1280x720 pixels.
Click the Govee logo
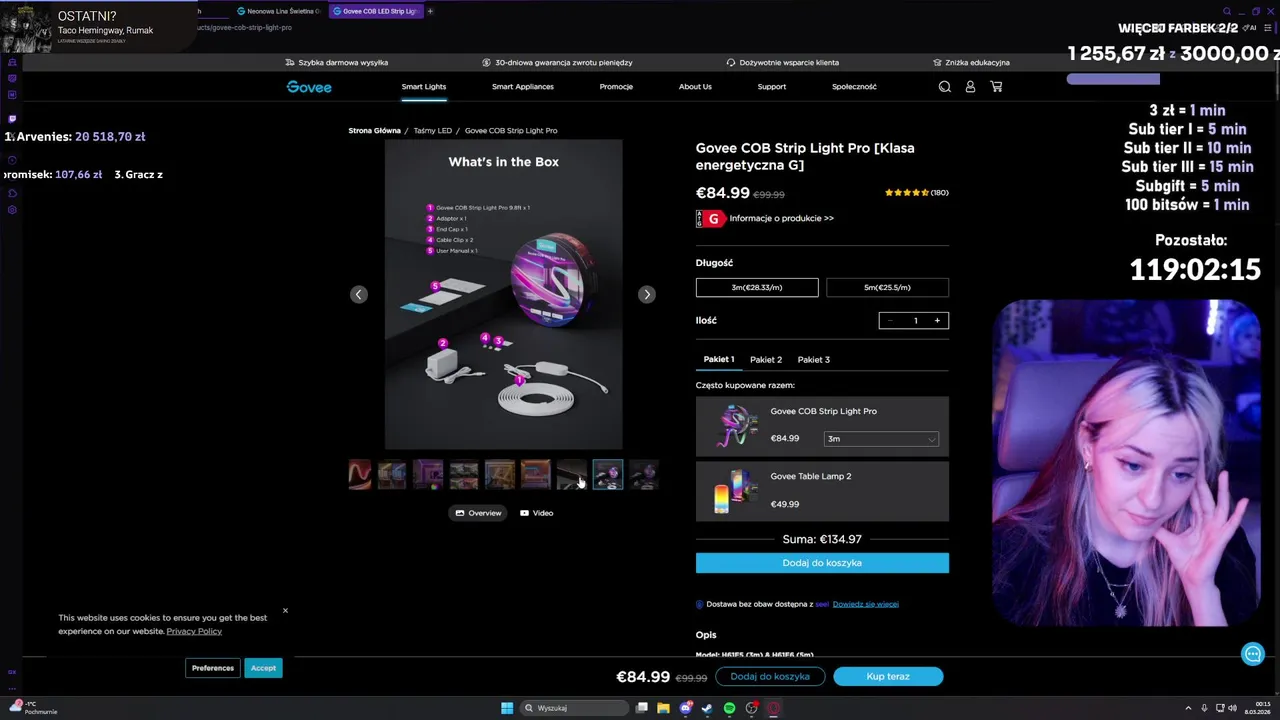pos(309,87)
